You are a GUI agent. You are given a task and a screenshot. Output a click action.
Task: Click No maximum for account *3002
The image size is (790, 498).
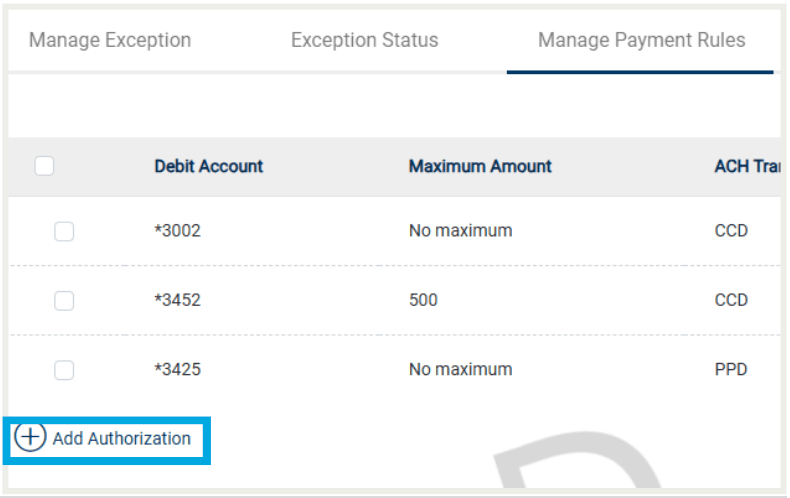pyautogui.click(x=460, y=231)
